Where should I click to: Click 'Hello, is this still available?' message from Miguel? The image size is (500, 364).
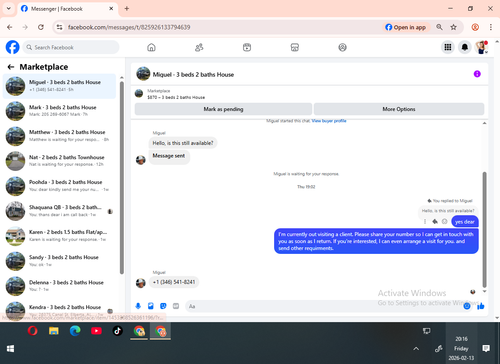183,143
